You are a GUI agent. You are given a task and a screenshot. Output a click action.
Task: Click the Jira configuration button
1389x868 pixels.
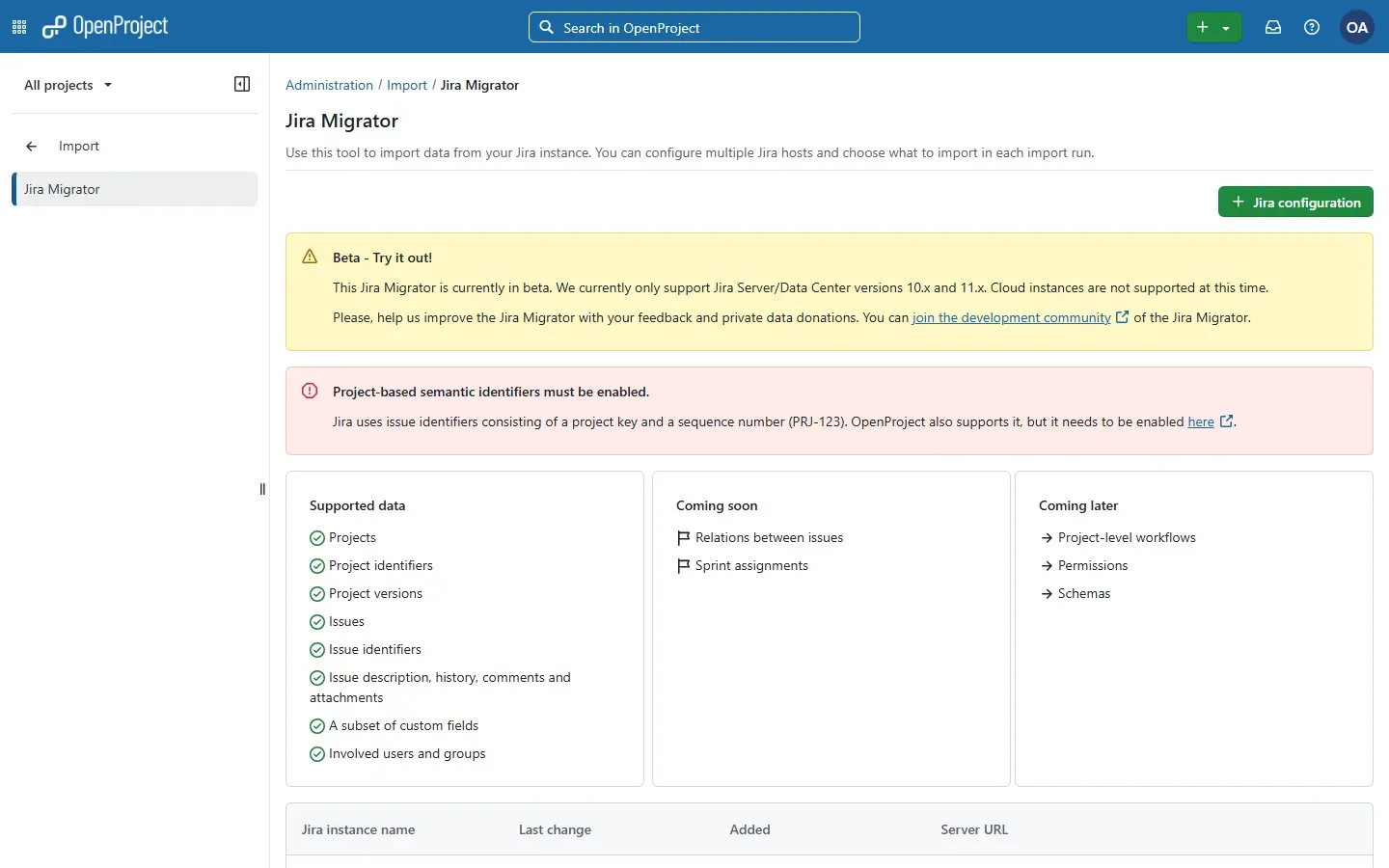pos(1295,202)
